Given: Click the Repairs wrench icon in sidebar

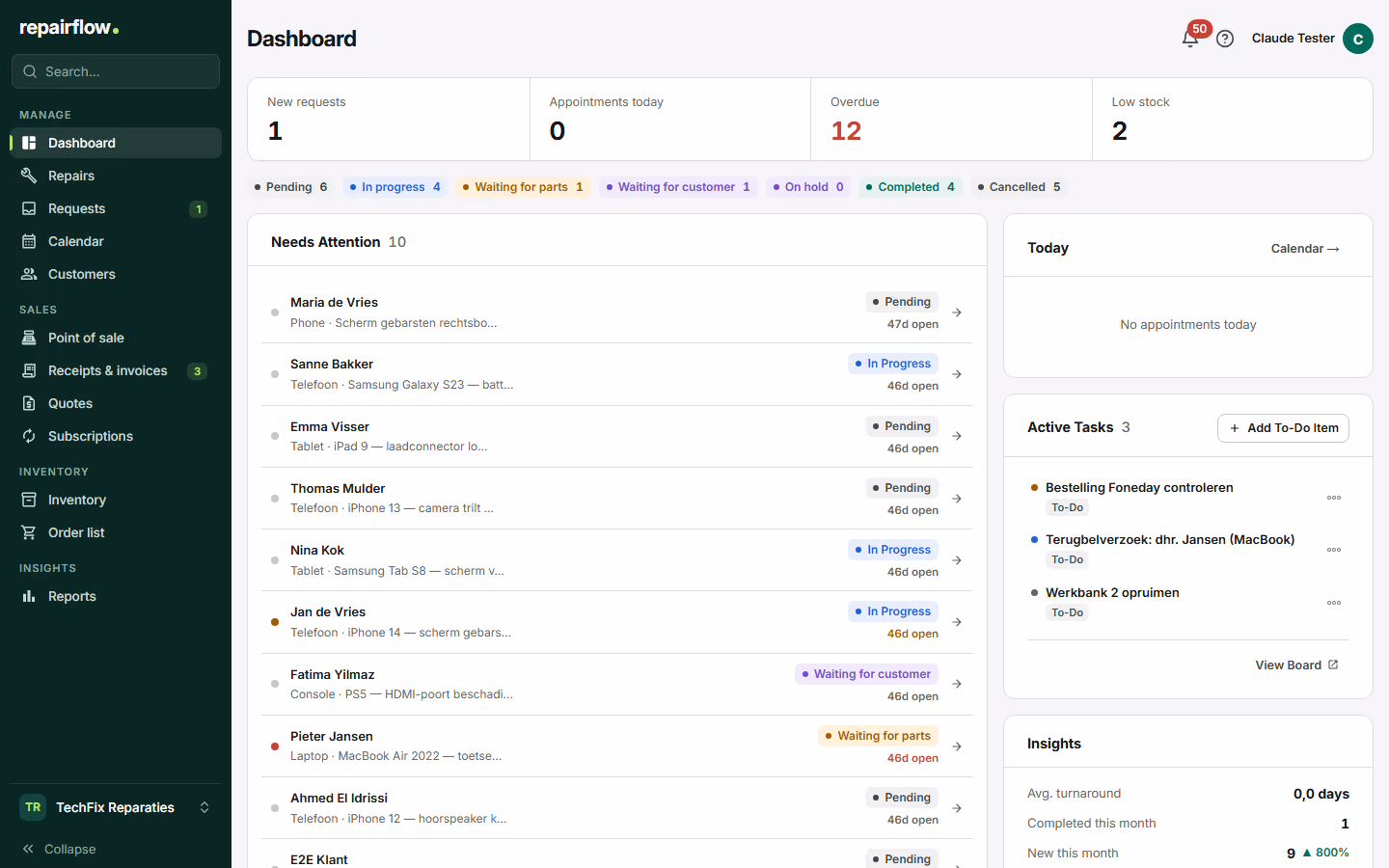Looking at the screenshot, I should click(x=29, y=176).
